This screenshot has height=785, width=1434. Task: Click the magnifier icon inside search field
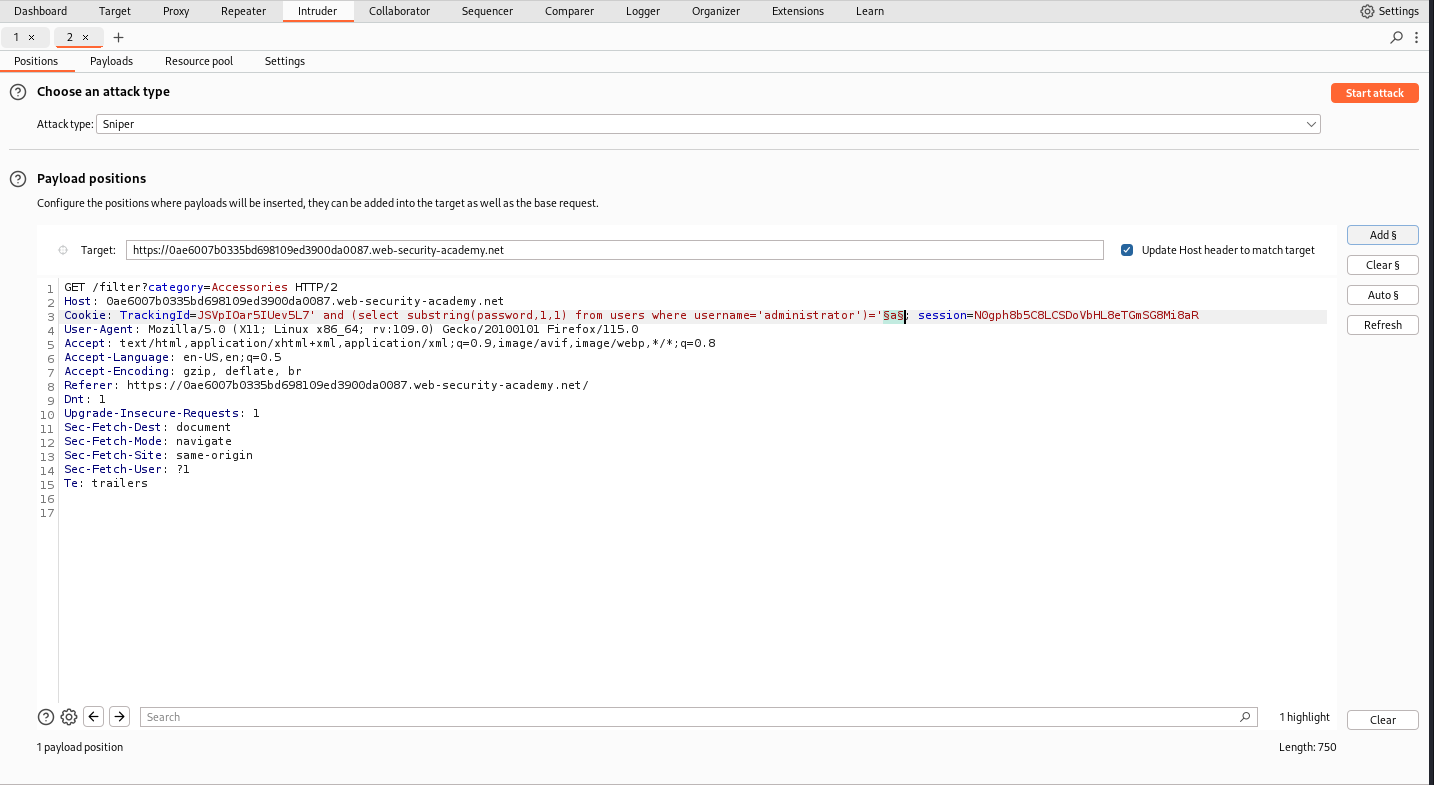[x=1245, y=717]
